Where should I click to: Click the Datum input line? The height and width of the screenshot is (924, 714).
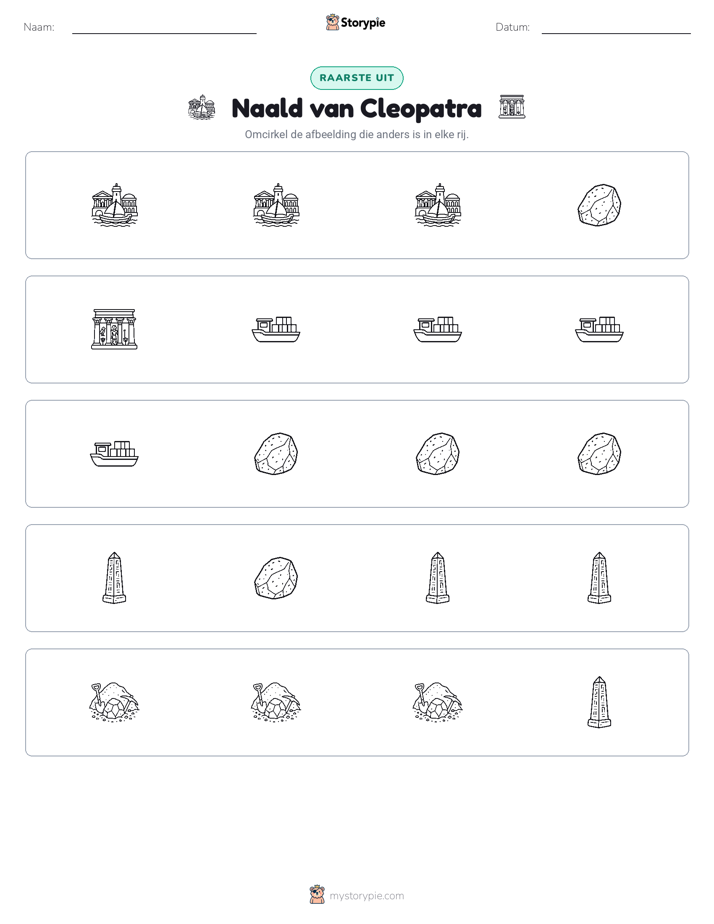click(616, 27)
